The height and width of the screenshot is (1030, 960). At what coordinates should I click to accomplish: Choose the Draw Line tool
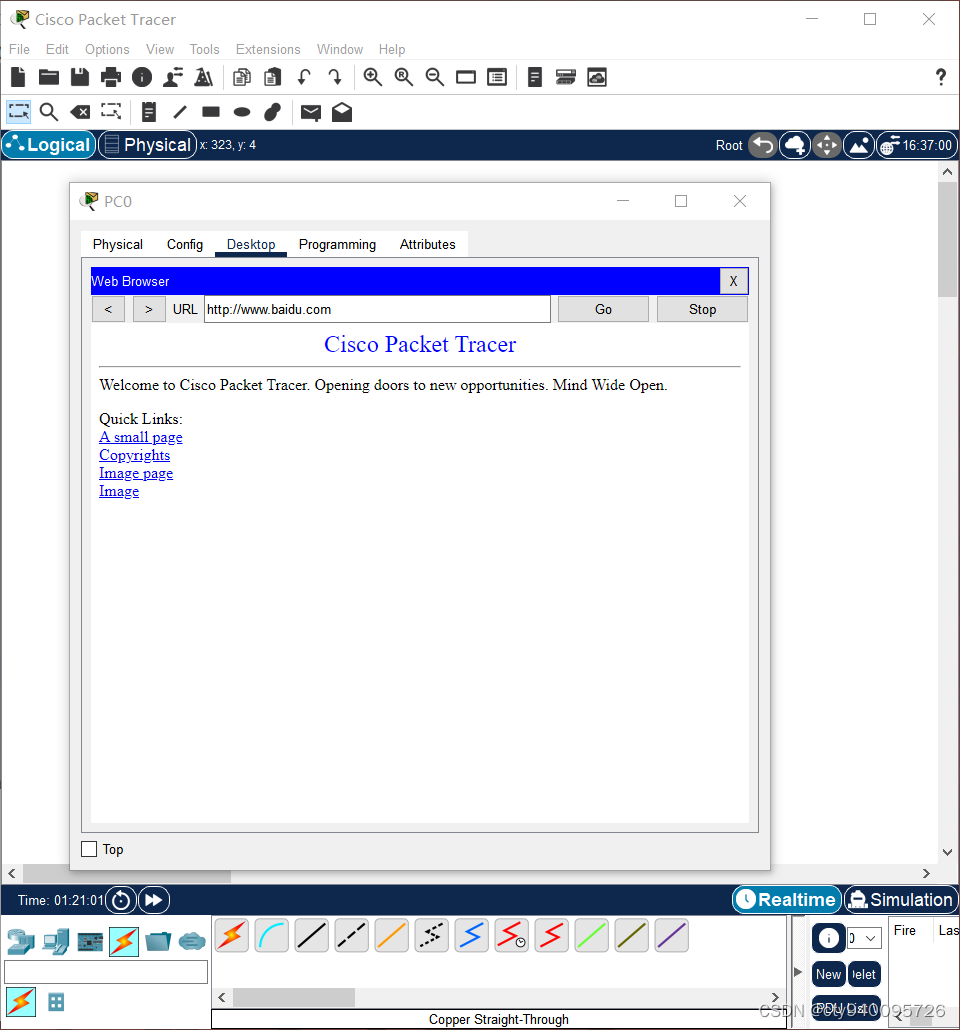tap(180, 112)
